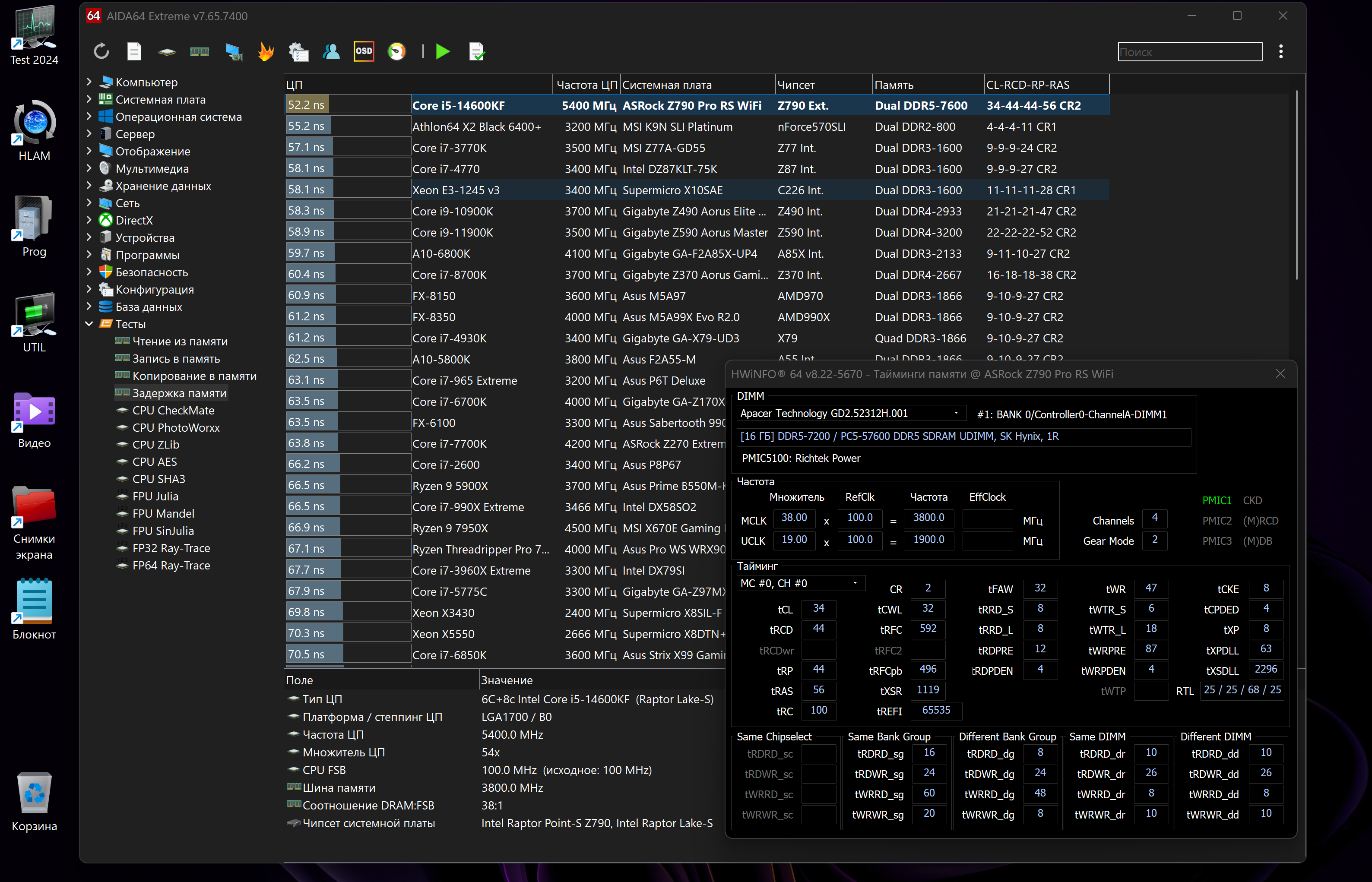Open the MC #0, CH #0 dropdown
Screen dimensions: 1372x882
[855, 583]
